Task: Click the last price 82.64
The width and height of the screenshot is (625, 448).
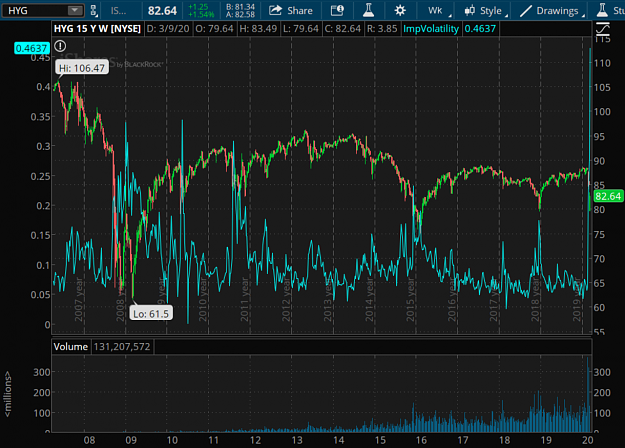Action: pos(162,11)
